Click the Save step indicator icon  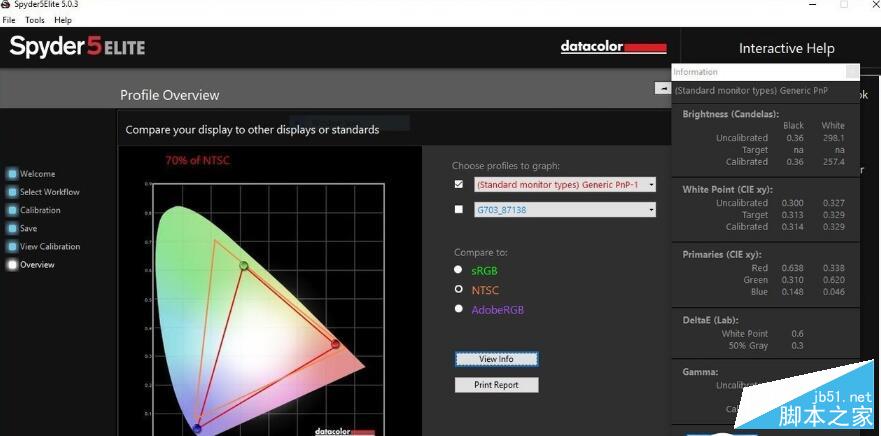(12, 228)
